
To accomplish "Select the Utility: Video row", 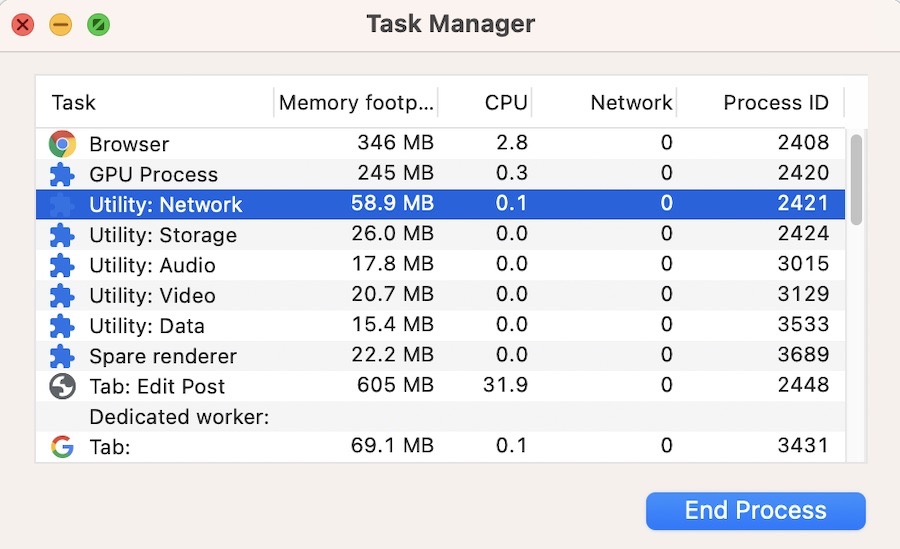I will tap(440, 296).
